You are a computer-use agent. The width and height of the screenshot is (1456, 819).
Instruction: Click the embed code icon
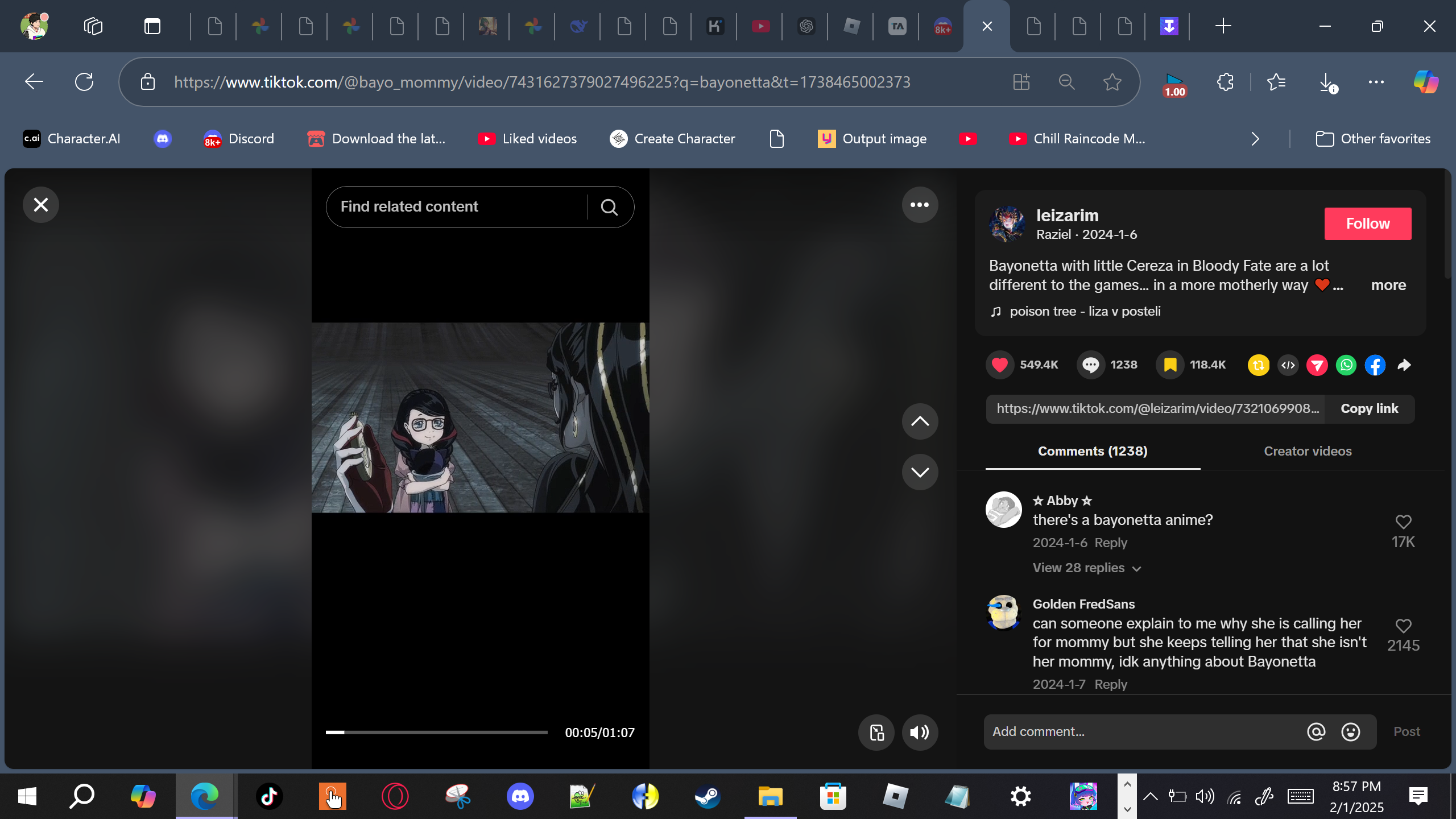tap(1288, 365)
